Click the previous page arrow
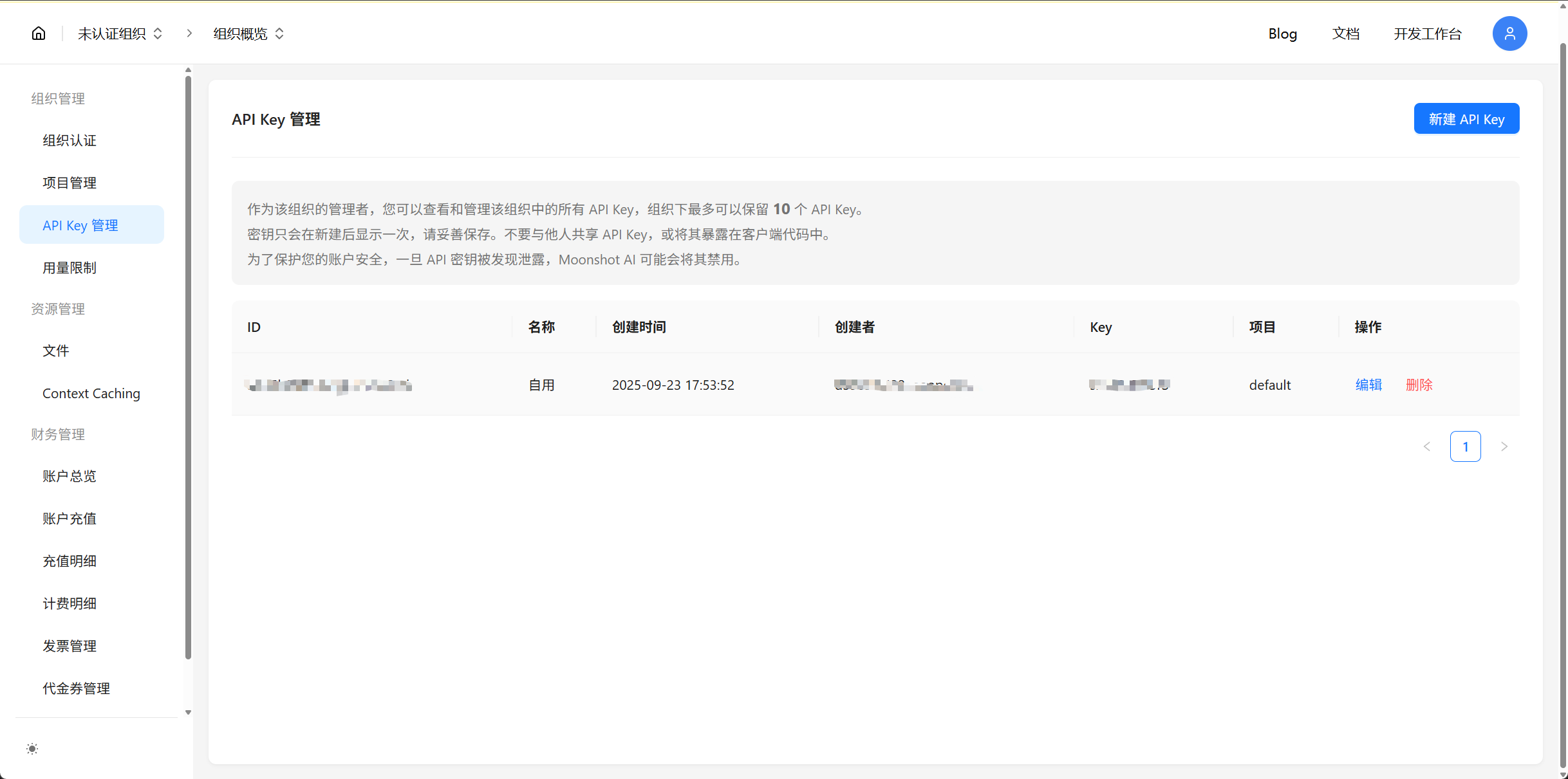The image size is (1568, 779). (1427, 446)
